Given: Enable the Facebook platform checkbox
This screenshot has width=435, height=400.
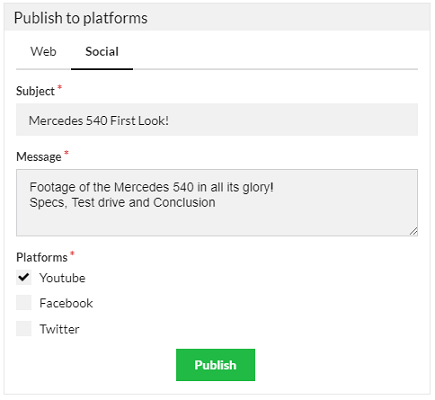Looking at the screenshot, I should click(24, 303).
